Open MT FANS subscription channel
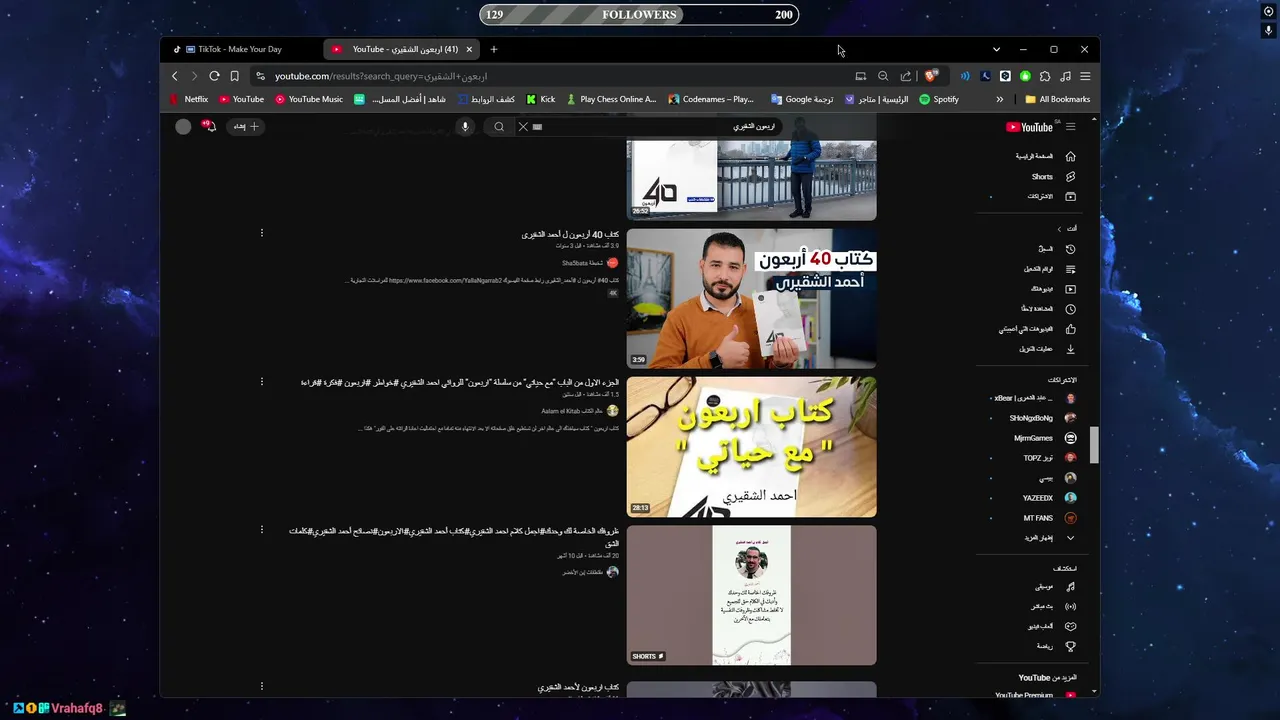This screenshot has width=1280, height=720. tap(1049, 518)
